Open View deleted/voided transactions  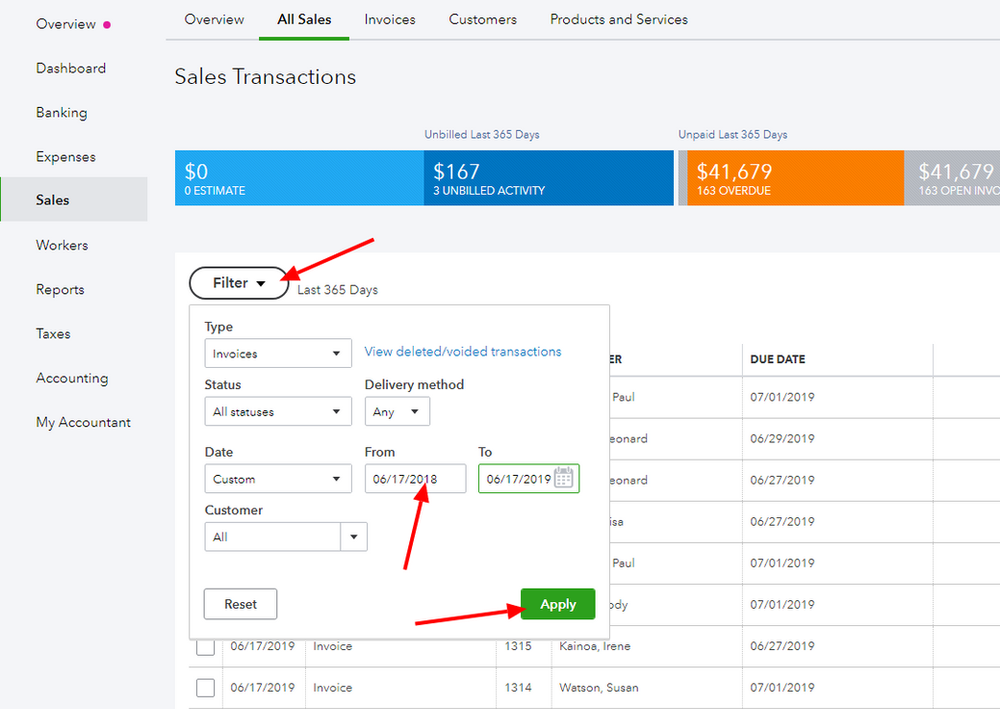(462, 351)
